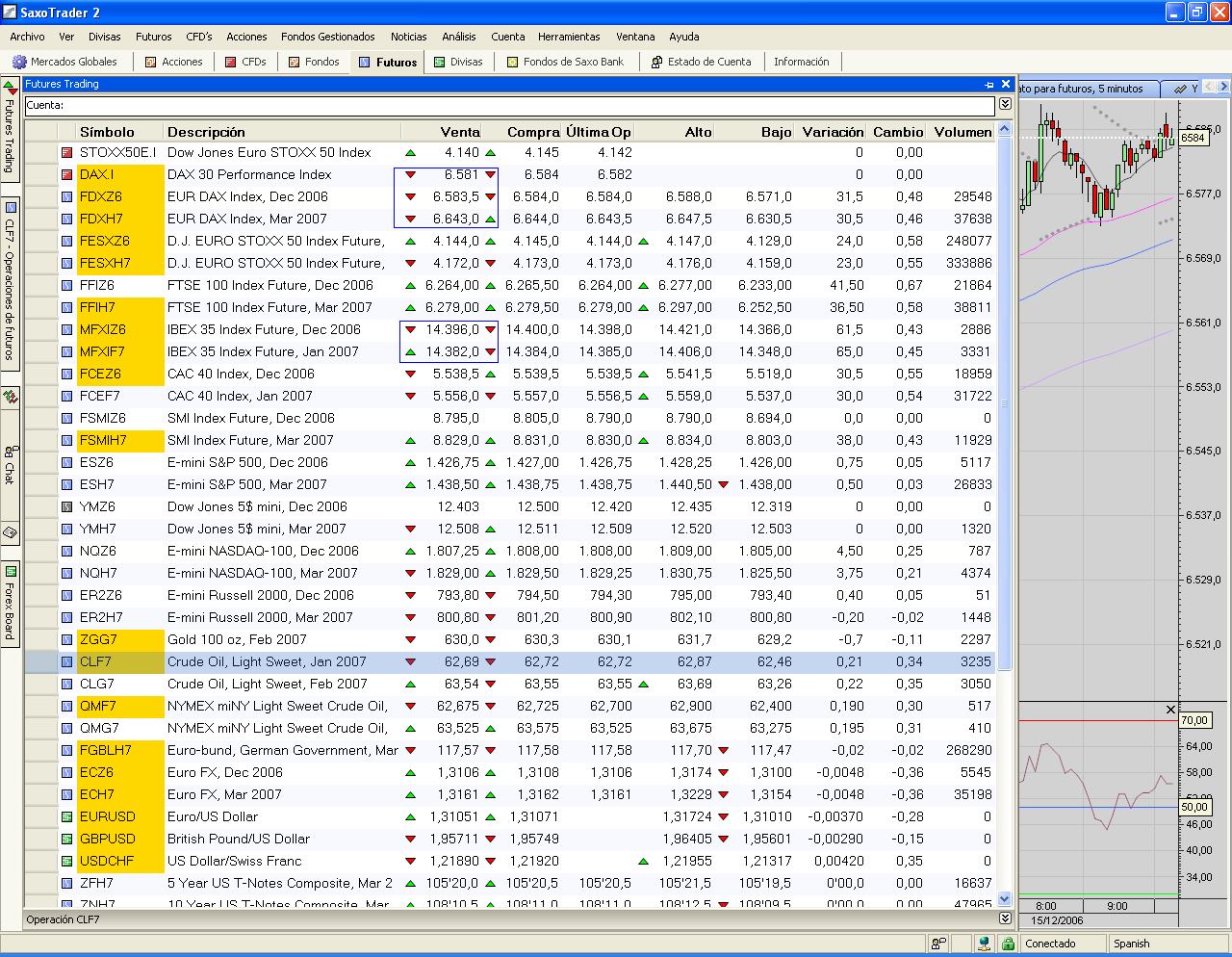Click the instrument icon beside STOXX50E.I
This screenshot has width=1232, height=957.
(x=66, y=152)
